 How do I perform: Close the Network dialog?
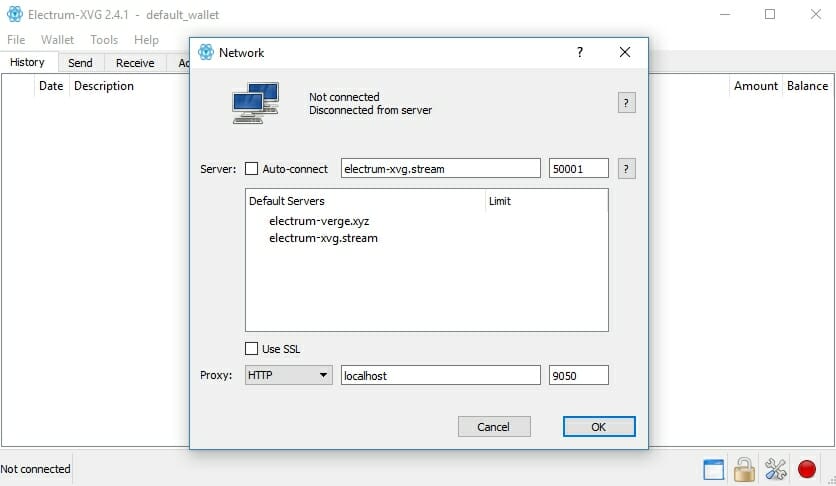click(625, 52)
